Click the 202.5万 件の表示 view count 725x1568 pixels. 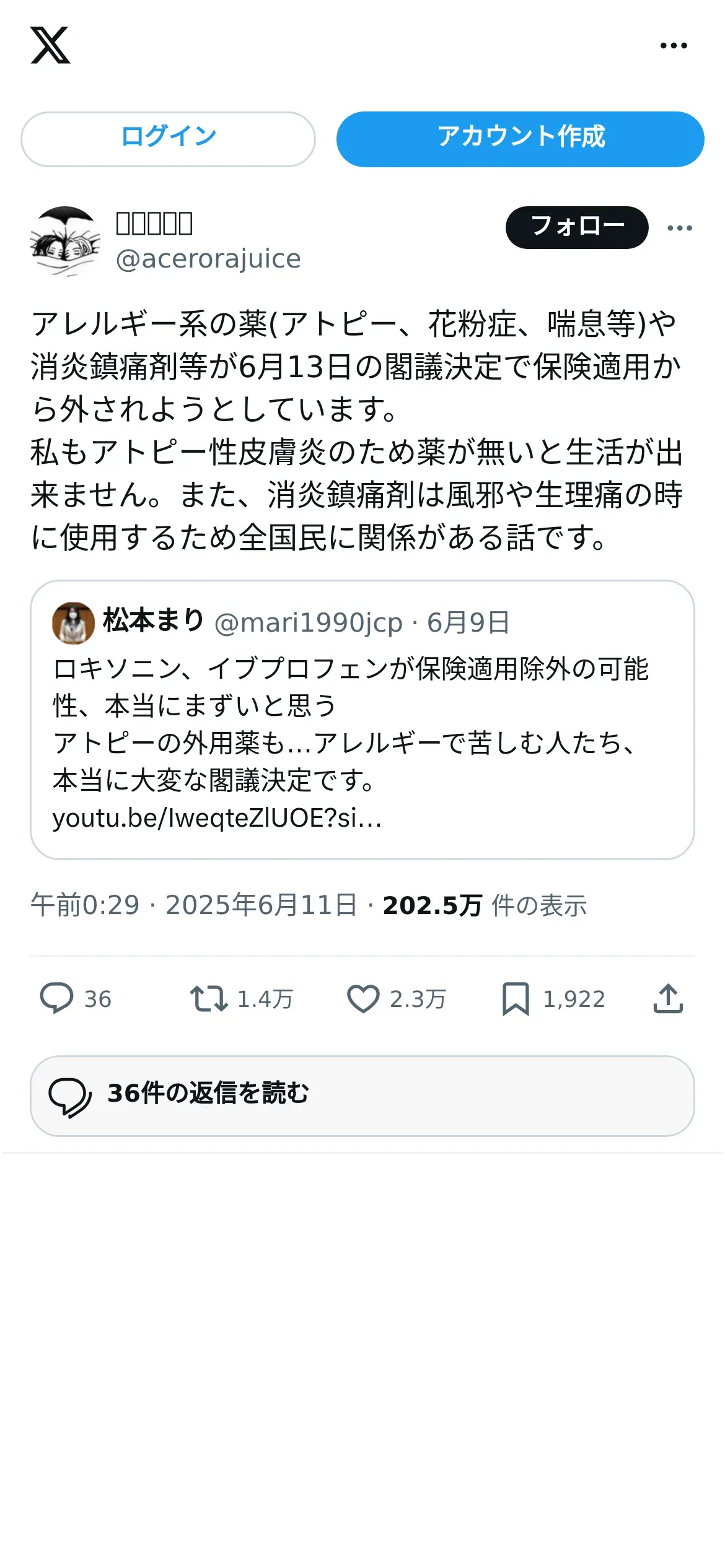[x=485, y=905]
